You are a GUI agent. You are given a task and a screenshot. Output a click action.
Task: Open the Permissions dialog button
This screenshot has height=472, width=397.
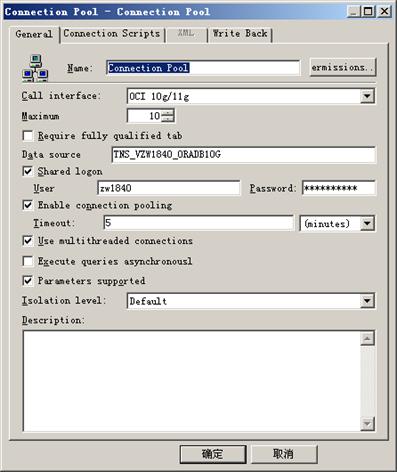tap(343, 67)
